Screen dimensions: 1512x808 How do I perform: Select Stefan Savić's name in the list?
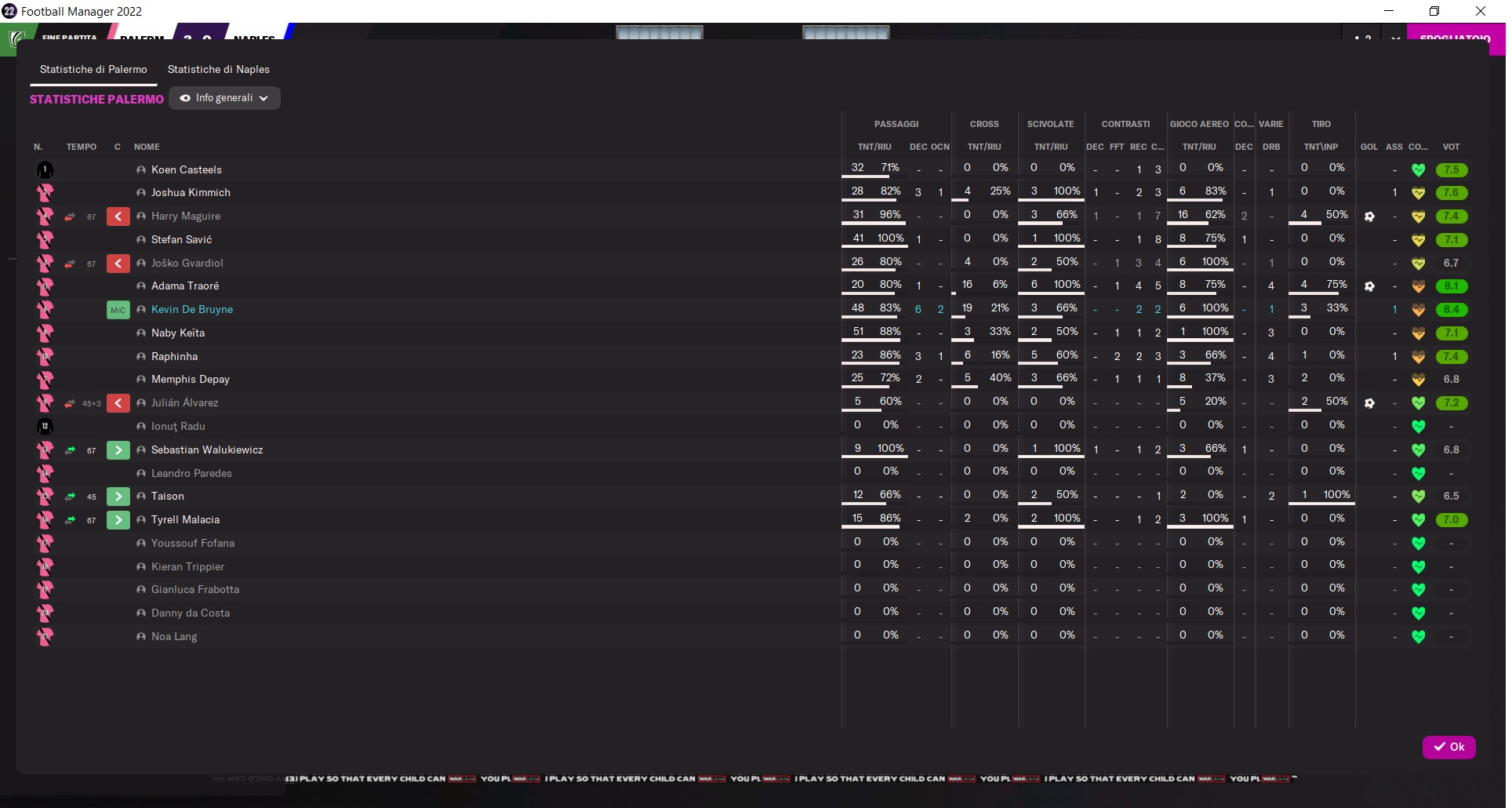tap(181, 239)
